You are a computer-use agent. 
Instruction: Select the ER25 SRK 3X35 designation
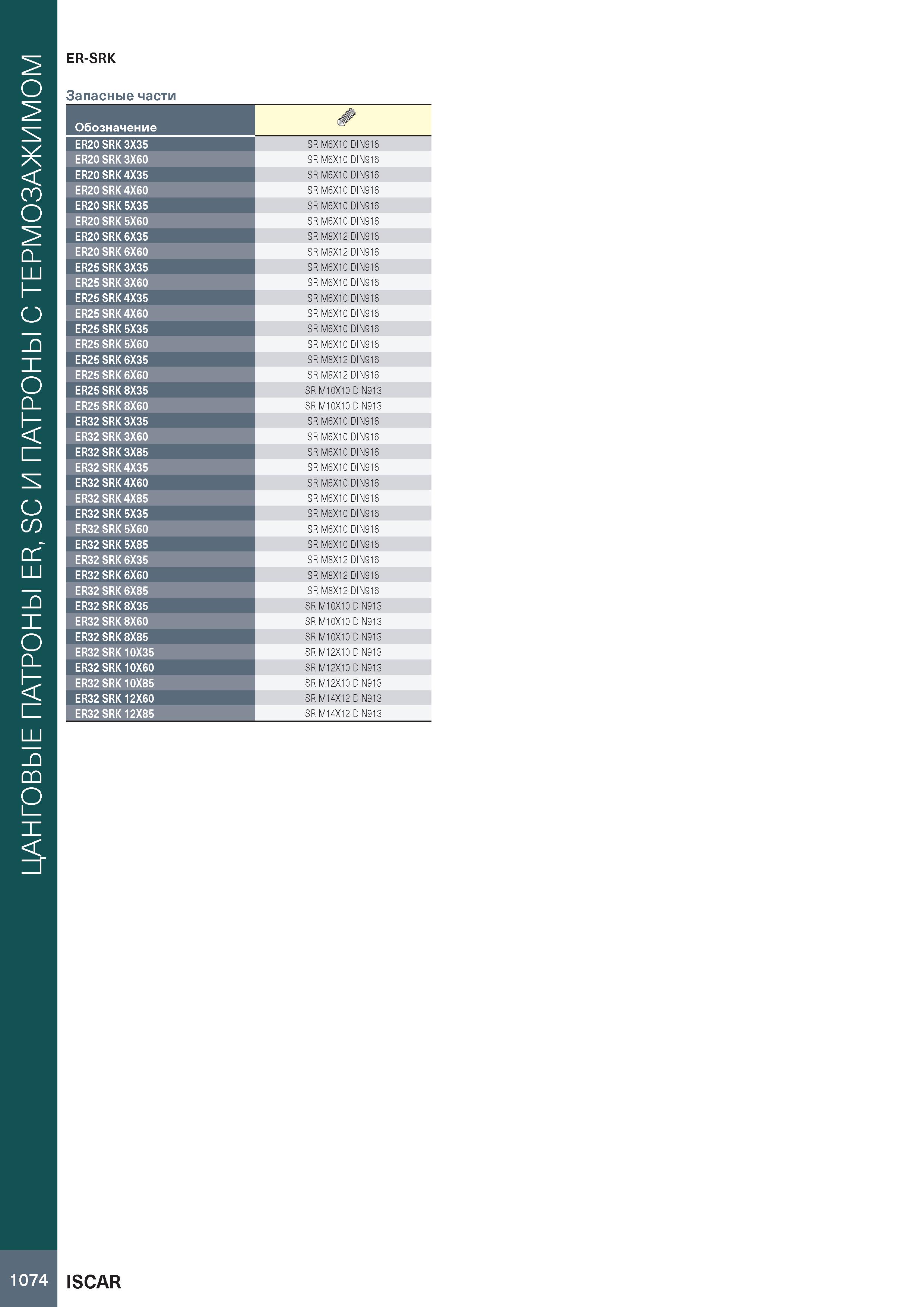111,268
